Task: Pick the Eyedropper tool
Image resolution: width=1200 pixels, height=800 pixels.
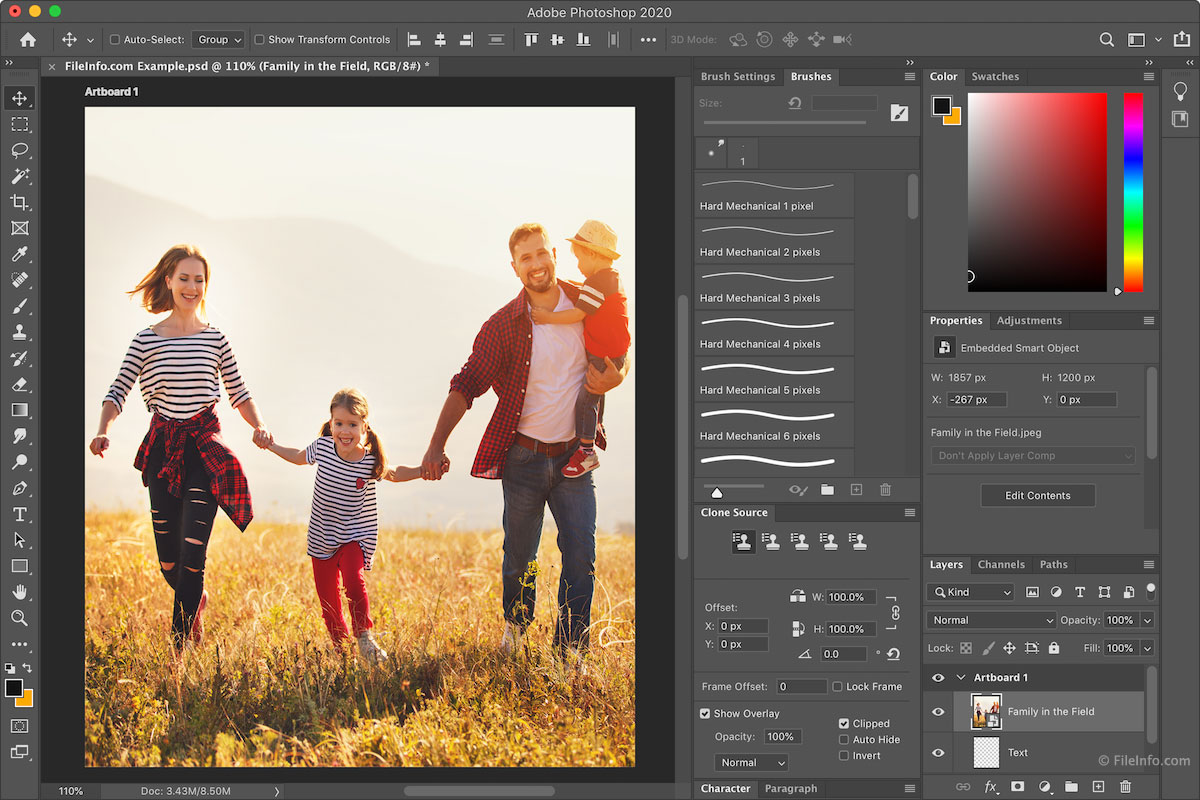Action: tap(20, 253)
